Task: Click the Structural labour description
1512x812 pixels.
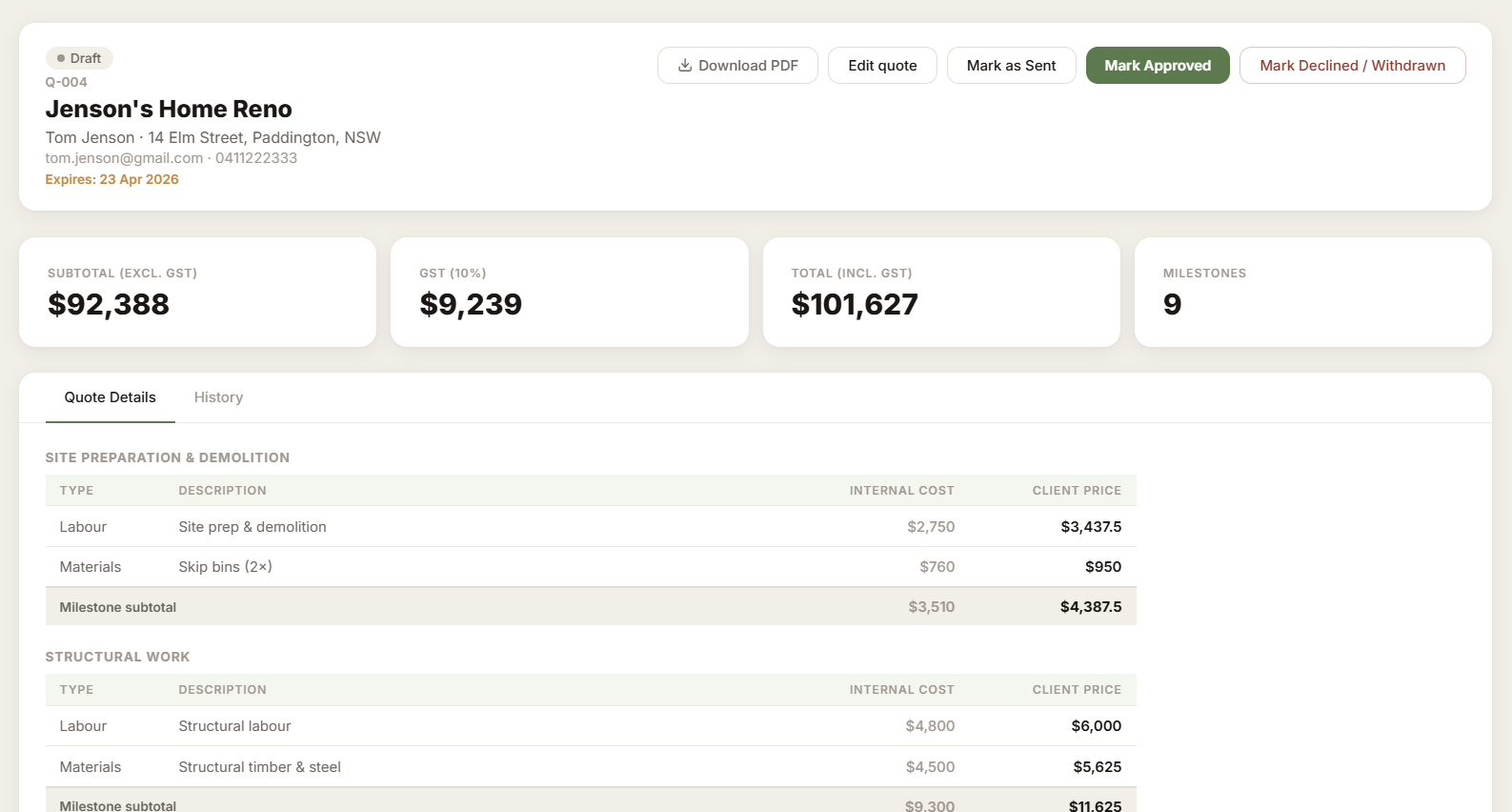Action: point(234,726)
